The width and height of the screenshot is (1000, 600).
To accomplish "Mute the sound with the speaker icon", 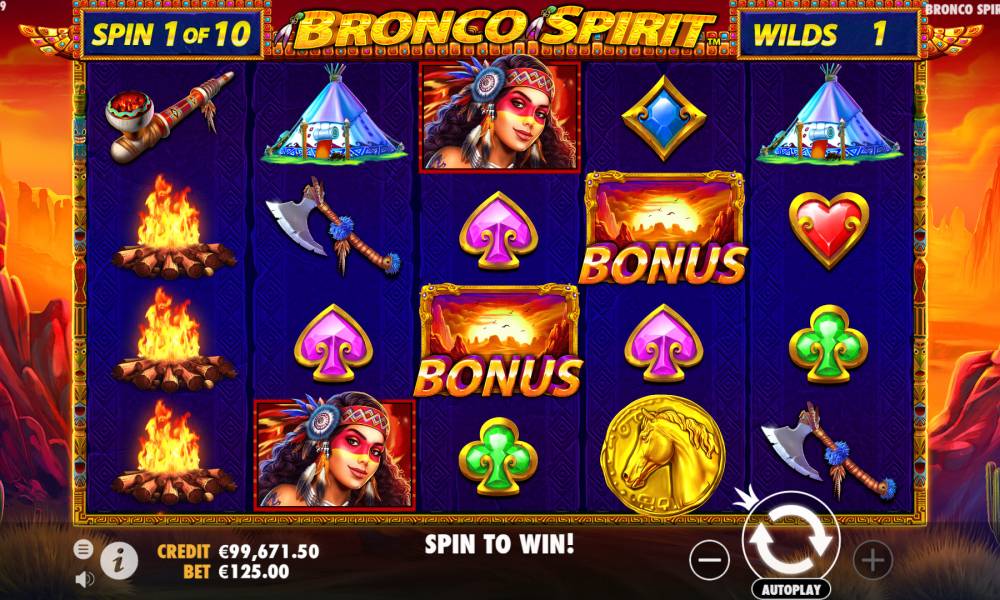I will tap(84, 579).
